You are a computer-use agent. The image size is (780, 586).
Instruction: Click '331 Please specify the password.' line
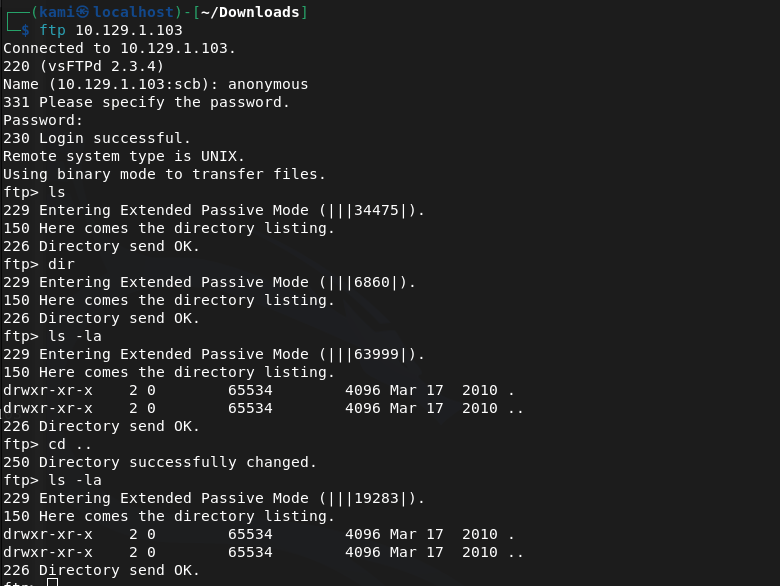click(x=146, y=102)
